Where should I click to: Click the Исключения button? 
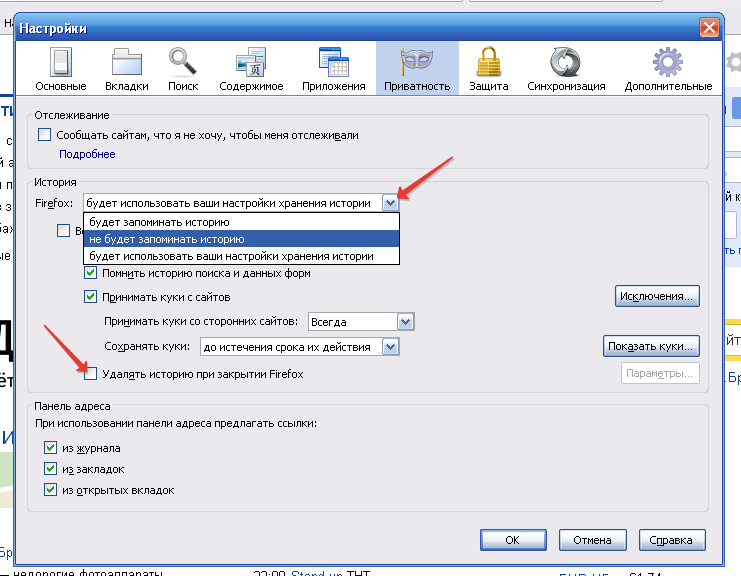(656, 296)
